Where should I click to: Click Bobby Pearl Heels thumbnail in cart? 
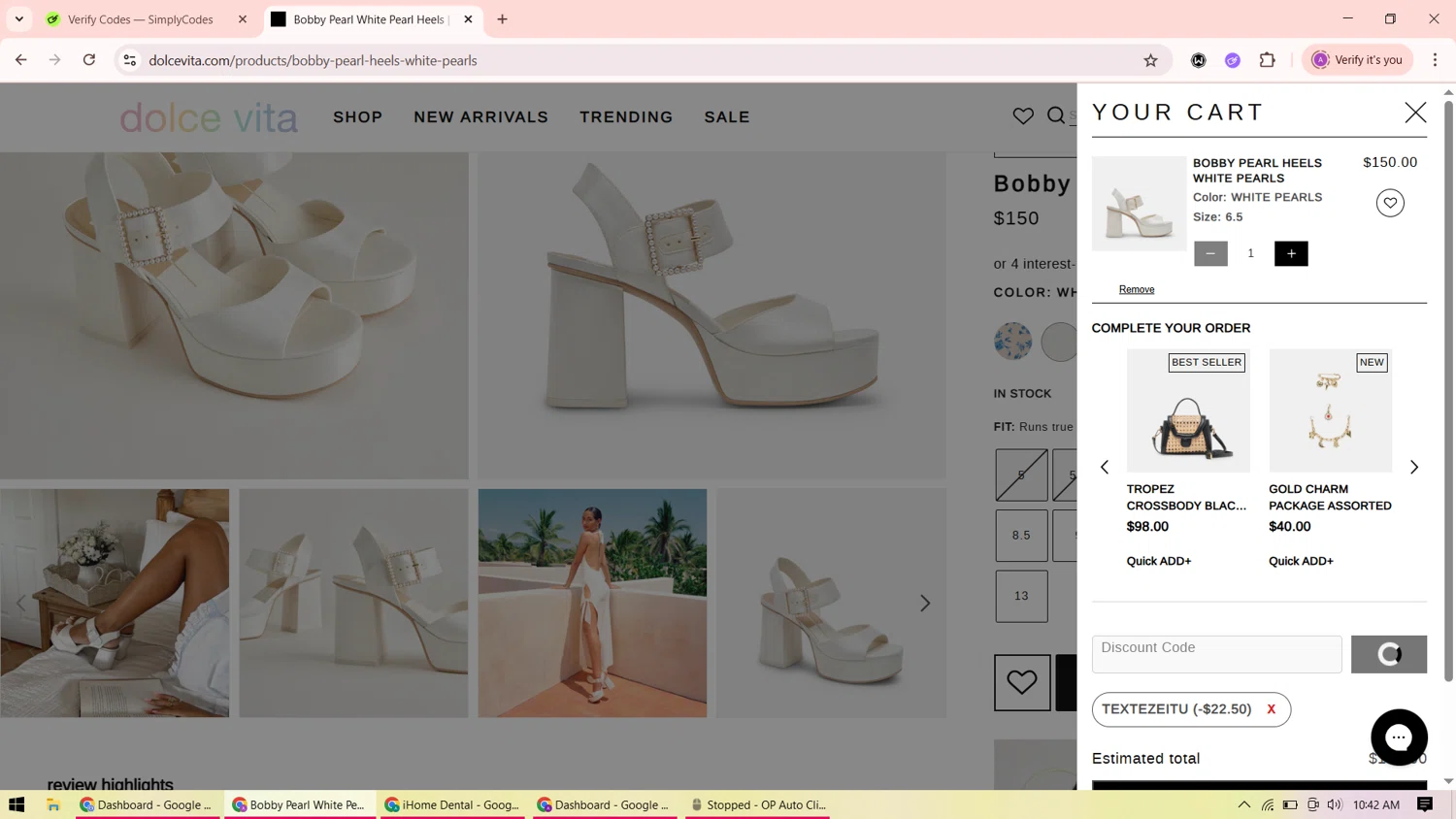pos(1139,204)
